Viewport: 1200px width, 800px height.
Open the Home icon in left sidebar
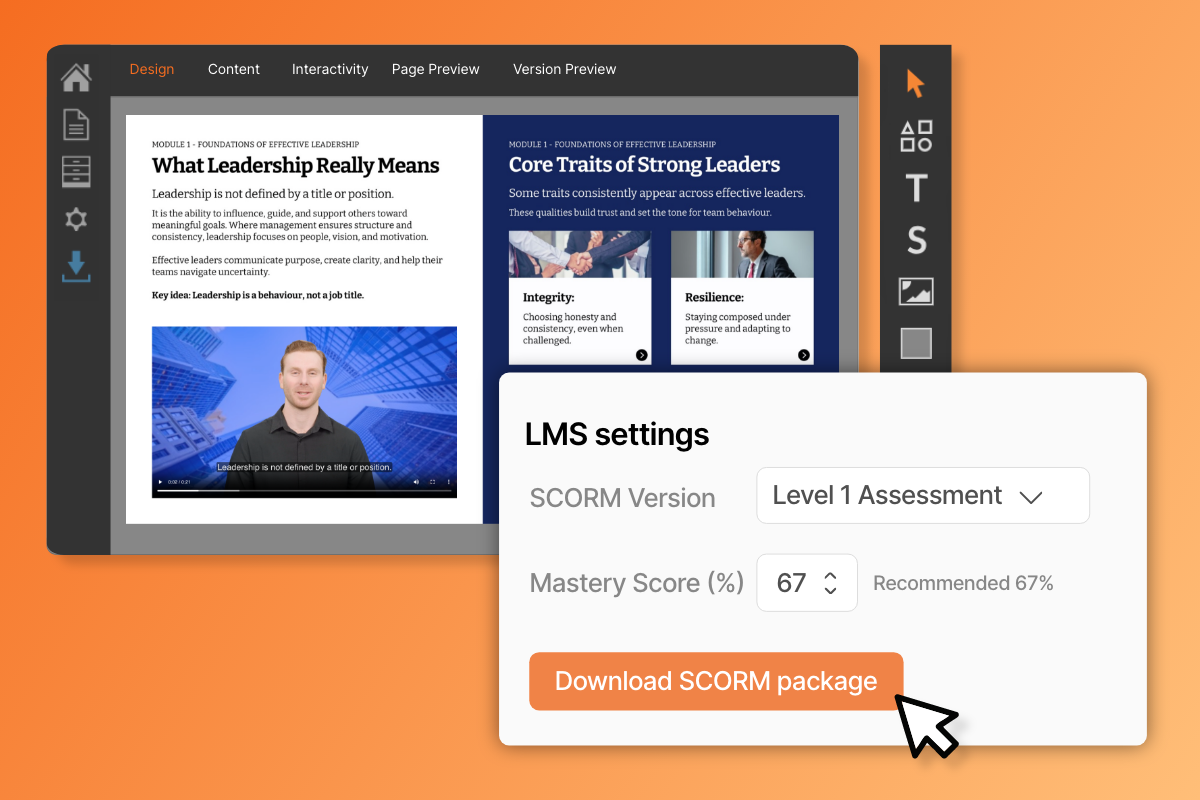(76, 77)
